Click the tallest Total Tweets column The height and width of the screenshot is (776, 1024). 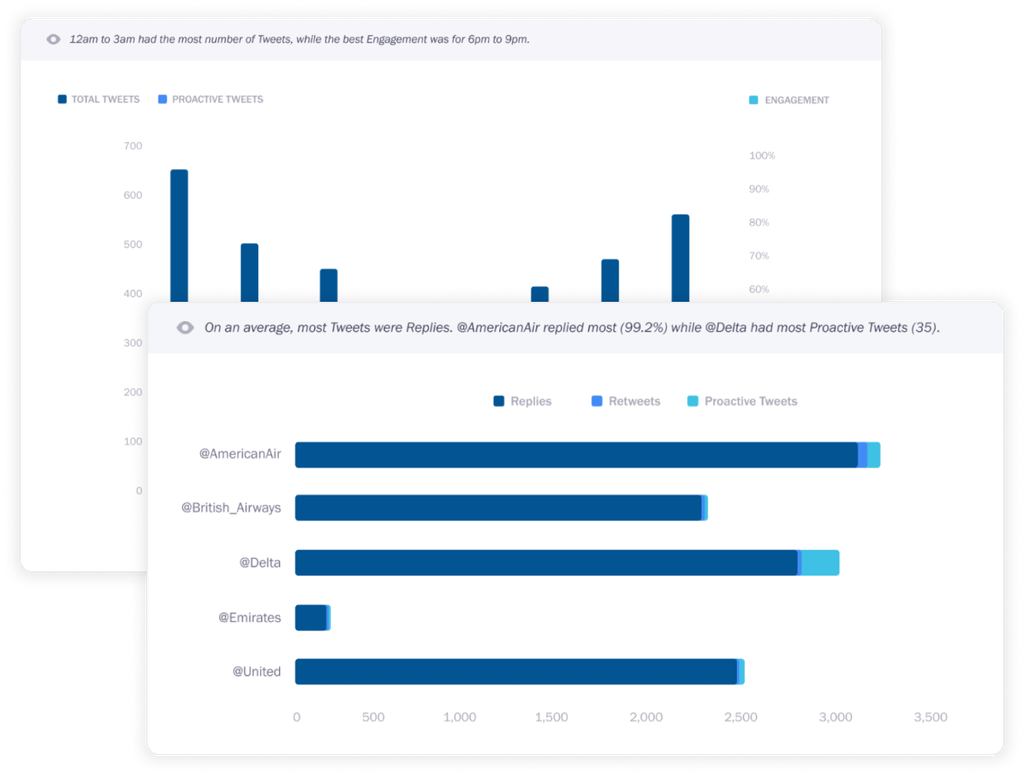(179, 235)
